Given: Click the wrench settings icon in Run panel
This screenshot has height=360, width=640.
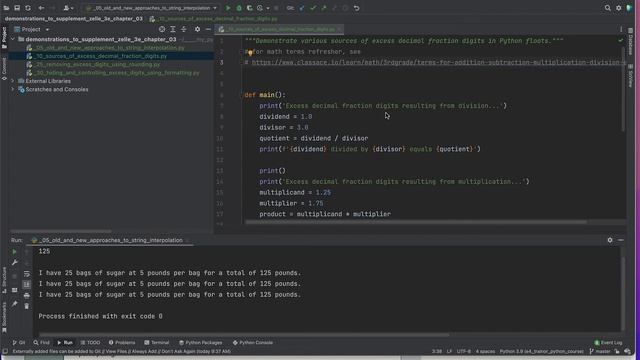Looking at the screenshot, I should pyautogui.click(x=14, y=262).
